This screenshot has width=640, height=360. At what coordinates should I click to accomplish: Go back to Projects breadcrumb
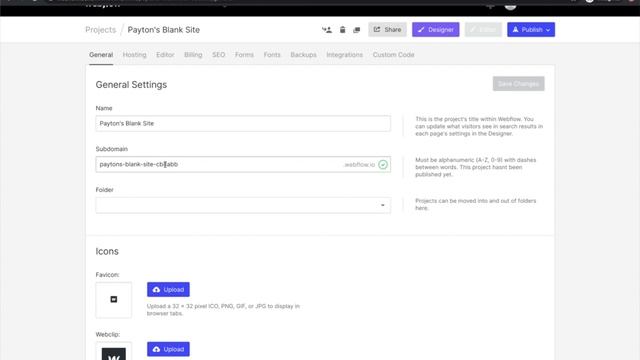100,30
